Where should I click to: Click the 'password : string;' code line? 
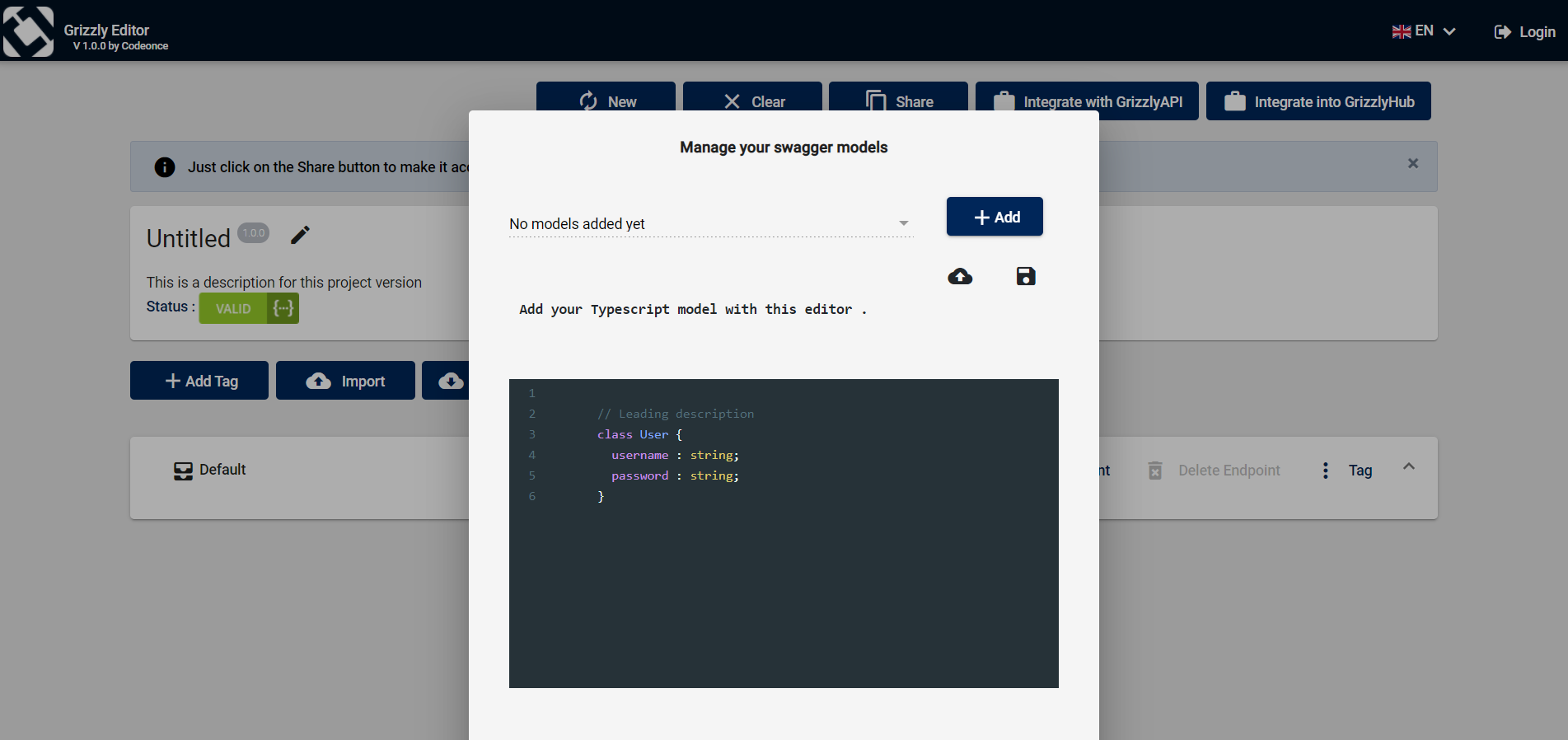[675, 475]
